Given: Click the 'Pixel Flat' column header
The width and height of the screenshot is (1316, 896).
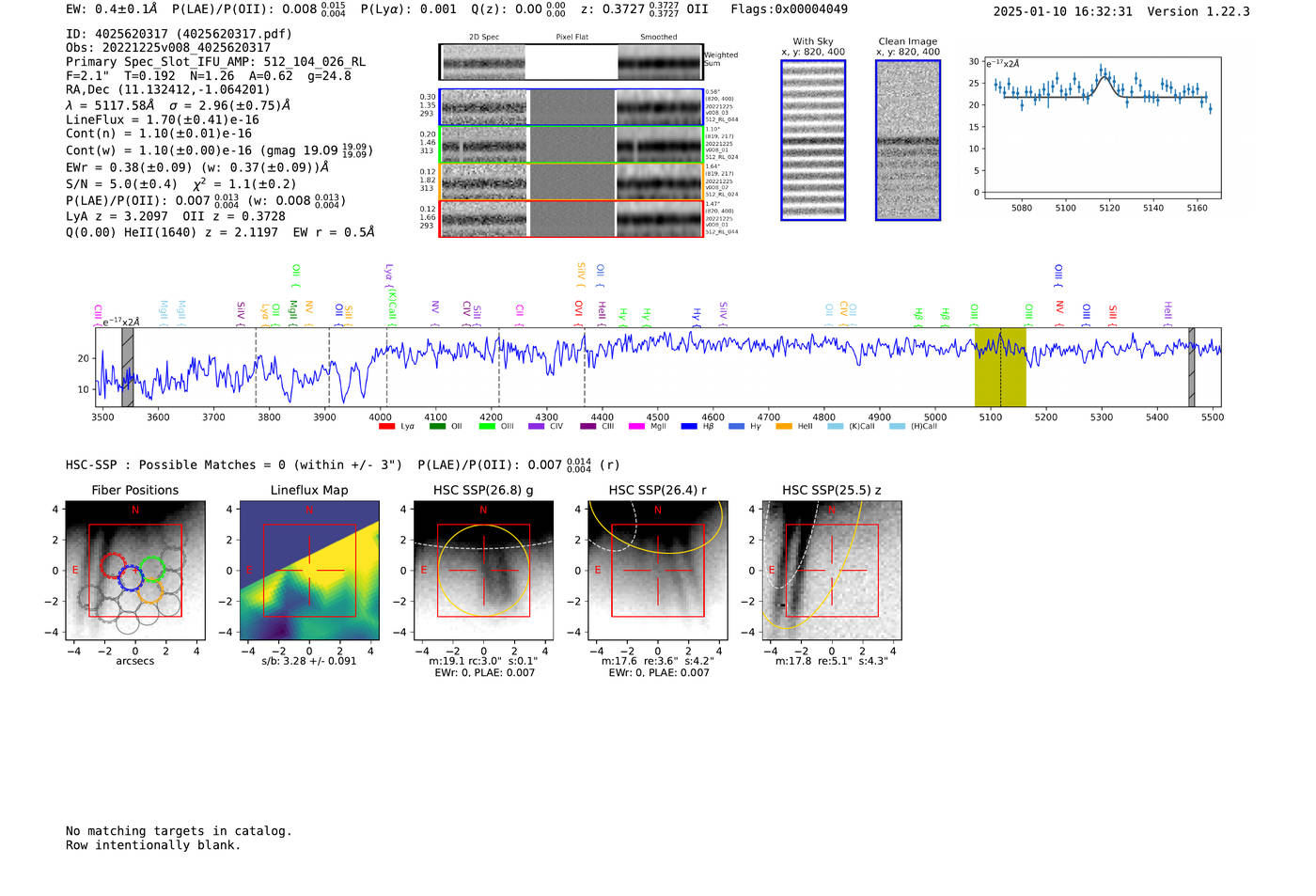Looking at the screenshot, I should (572, 38).
